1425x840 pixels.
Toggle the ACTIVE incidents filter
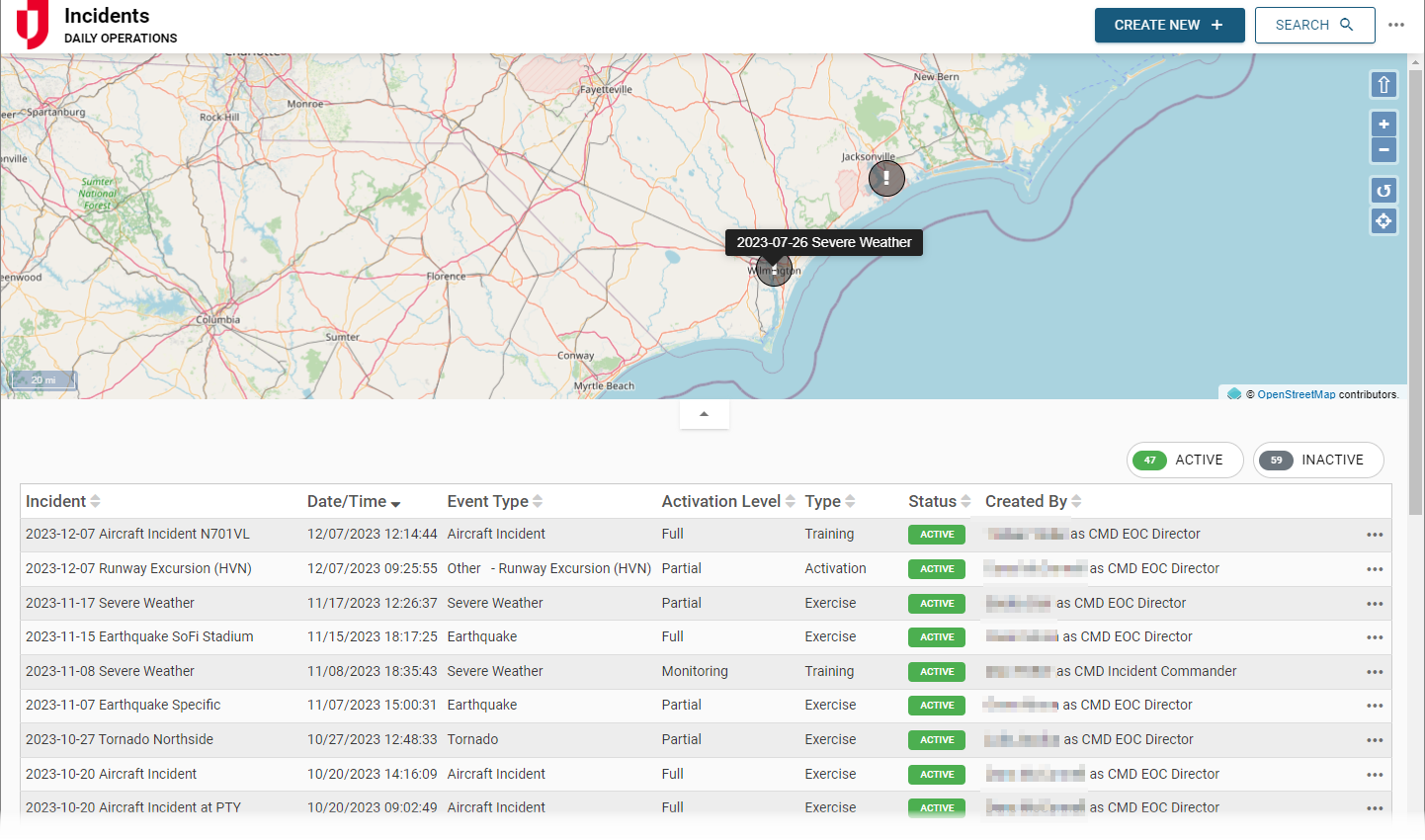pos(1185,461)
